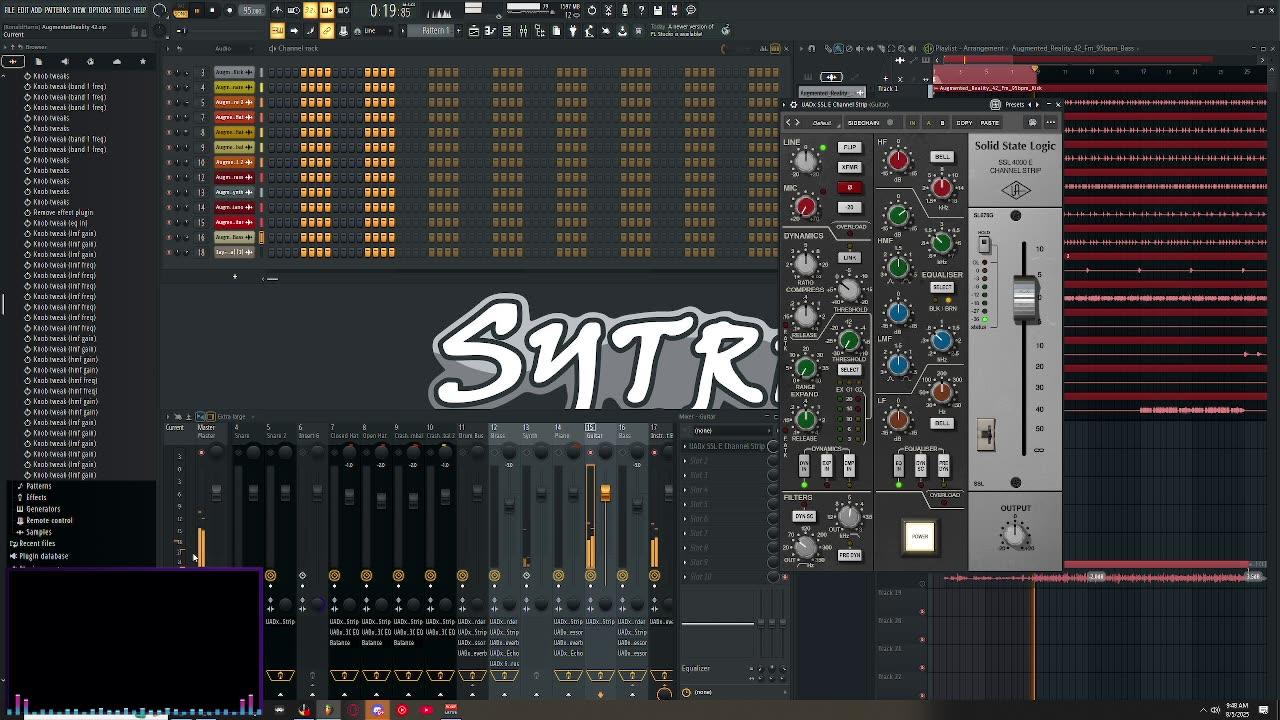Screen dimensions: 1280x720
Task: Expand Patterns in browser
Action: click(38, 486)
